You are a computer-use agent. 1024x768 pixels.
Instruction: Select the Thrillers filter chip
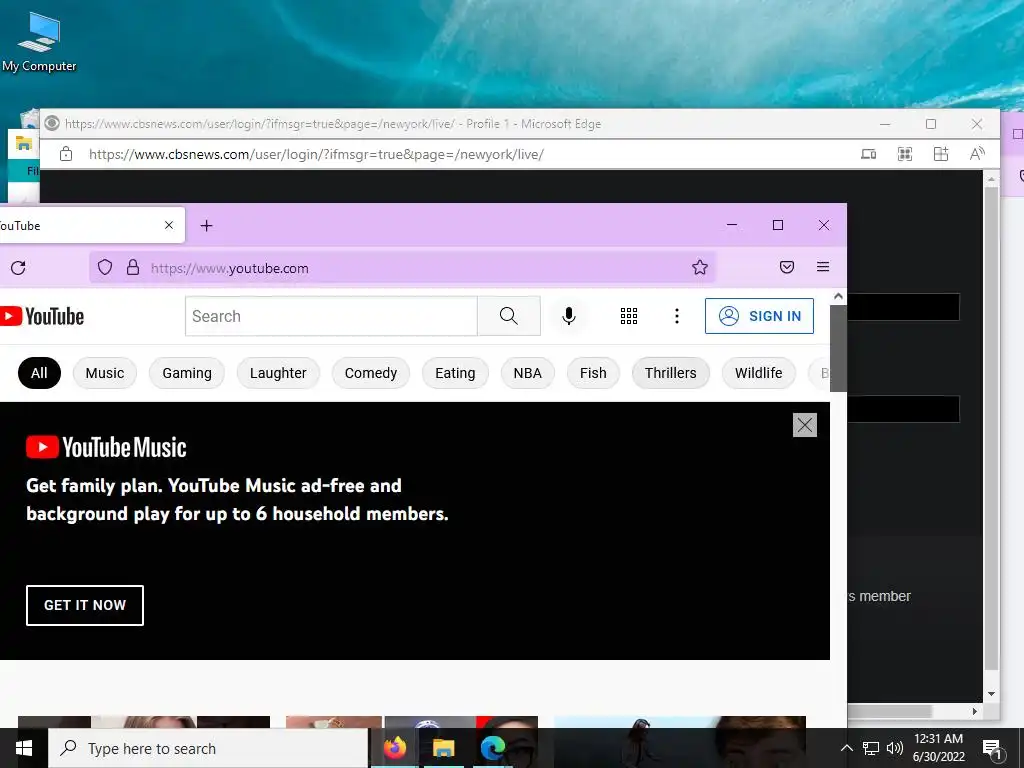[x=671, y=373]
